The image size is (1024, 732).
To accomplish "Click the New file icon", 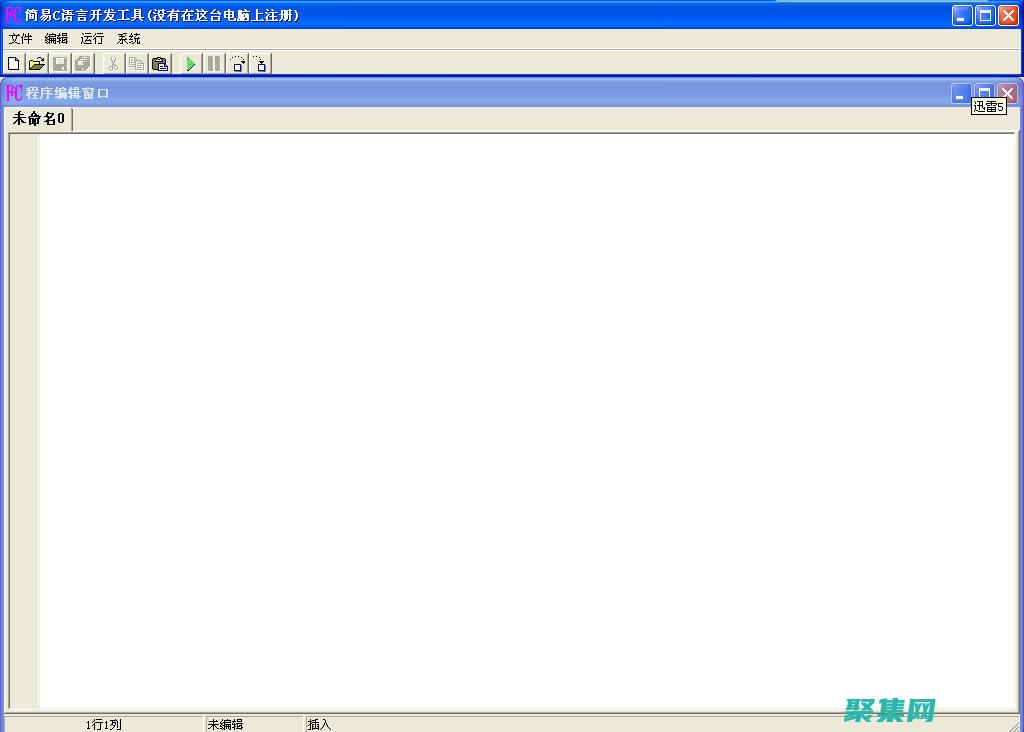I will tap(14, 64).
